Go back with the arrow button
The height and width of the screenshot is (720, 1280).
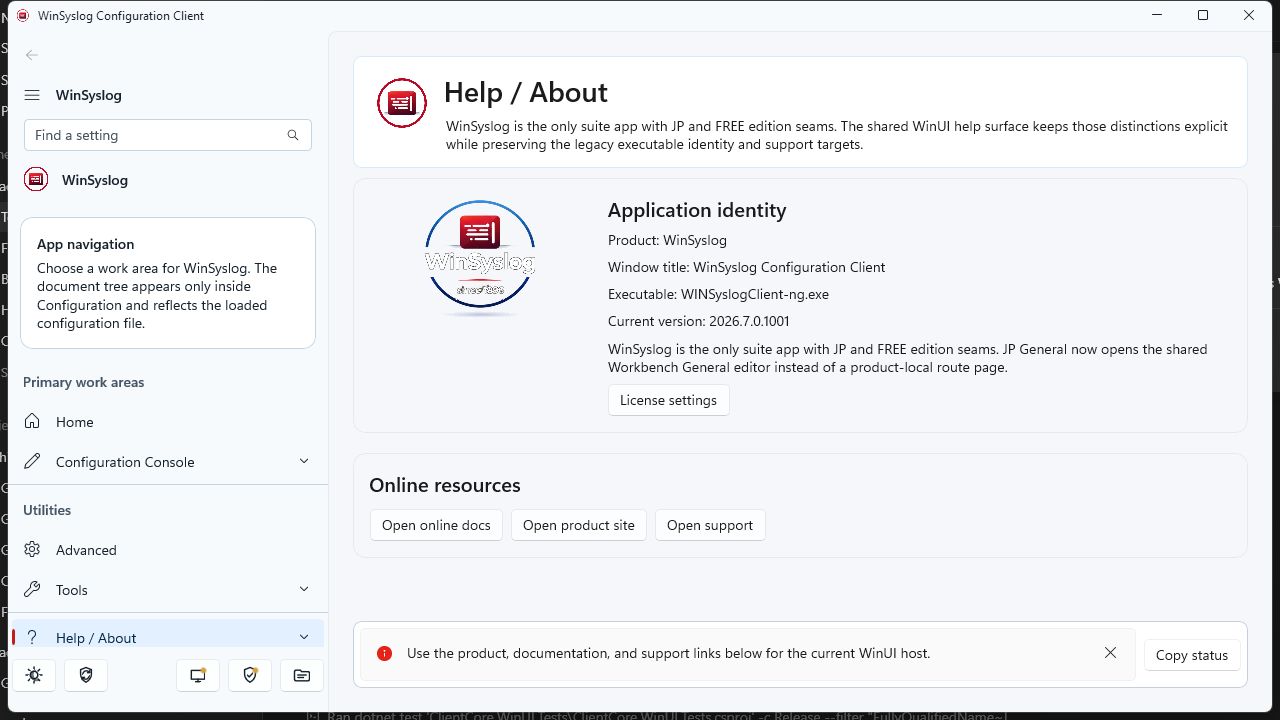(32, 55)
